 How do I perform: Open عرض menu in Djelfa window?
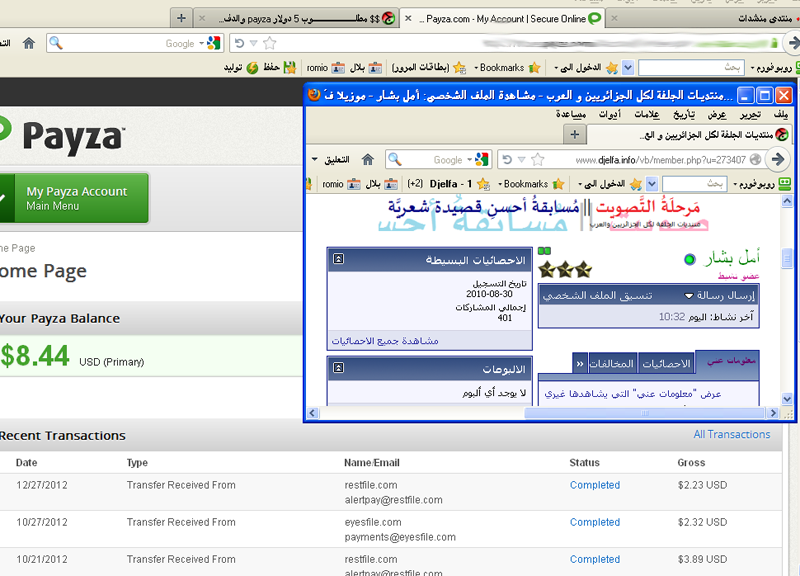click(717, 114)
